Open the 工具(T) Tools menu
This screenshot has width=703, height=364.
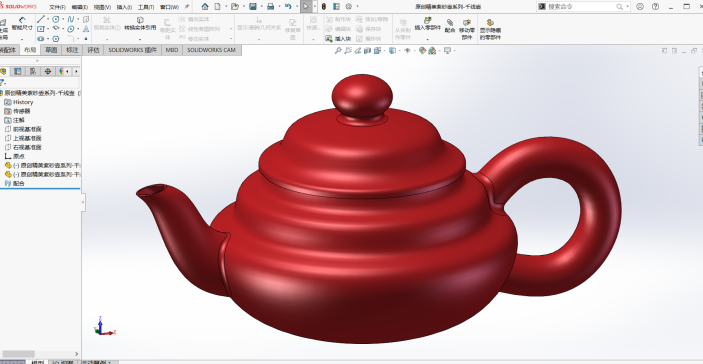146,7
